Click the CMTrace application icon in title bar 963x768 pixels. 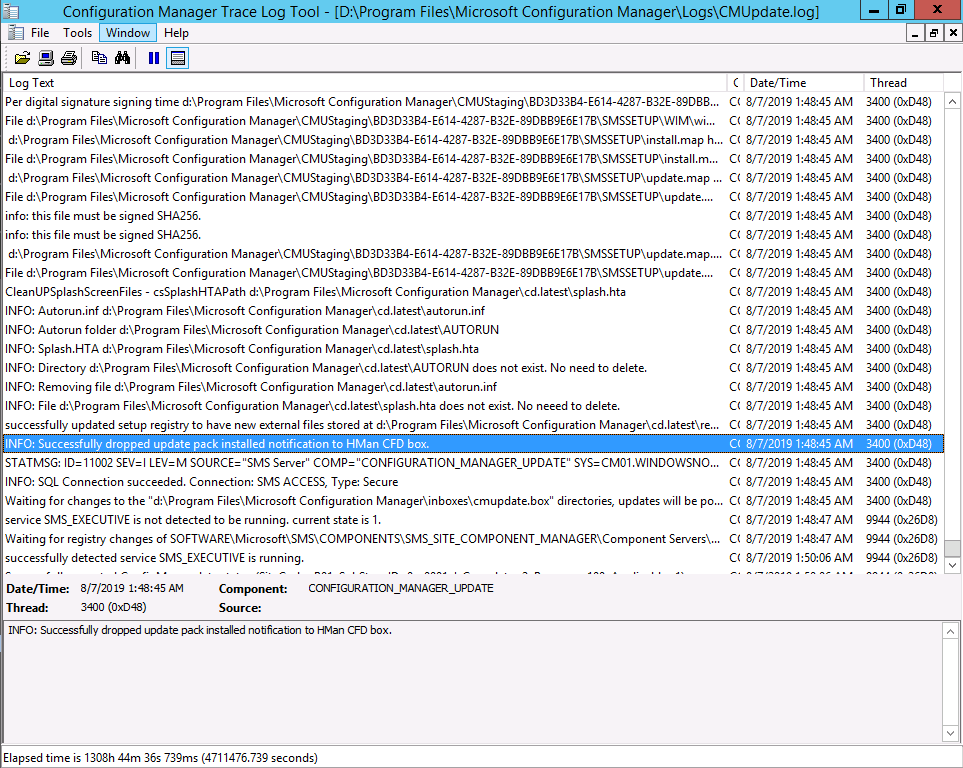tap(11, 11)
